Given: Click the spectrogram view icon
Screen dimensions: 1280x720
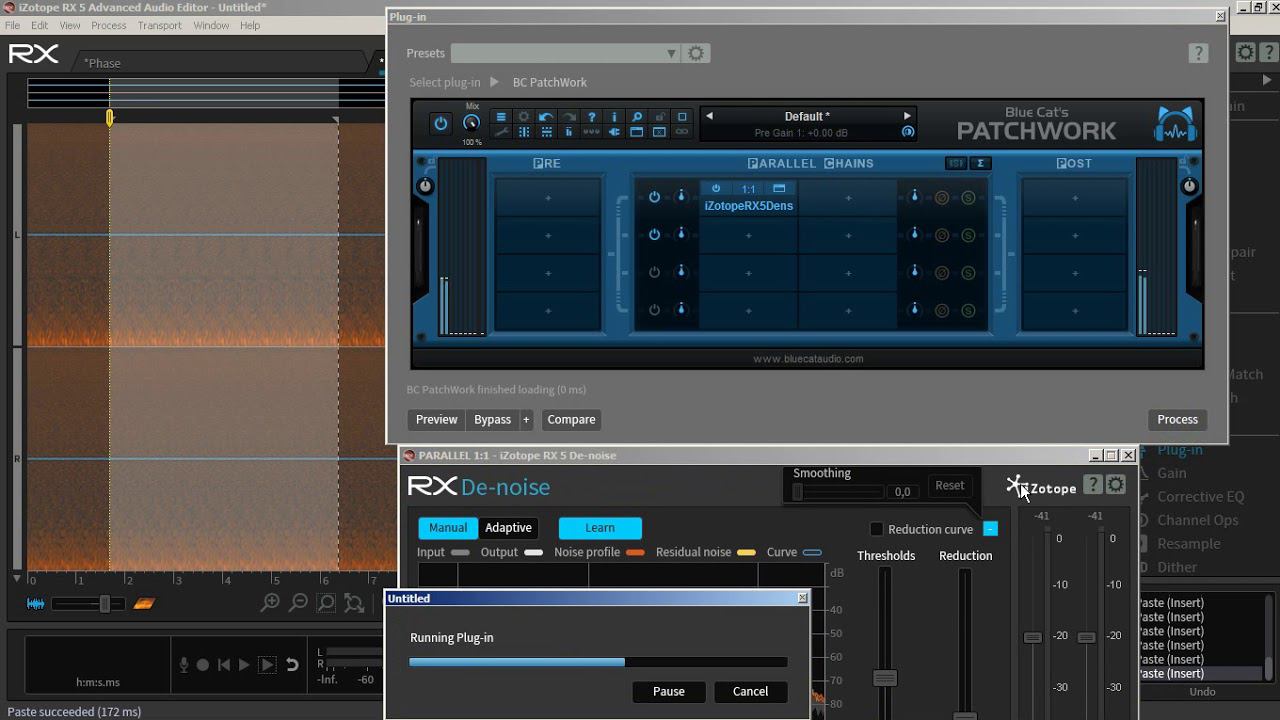Looking at the screenshot, I should tap(144, 603).
